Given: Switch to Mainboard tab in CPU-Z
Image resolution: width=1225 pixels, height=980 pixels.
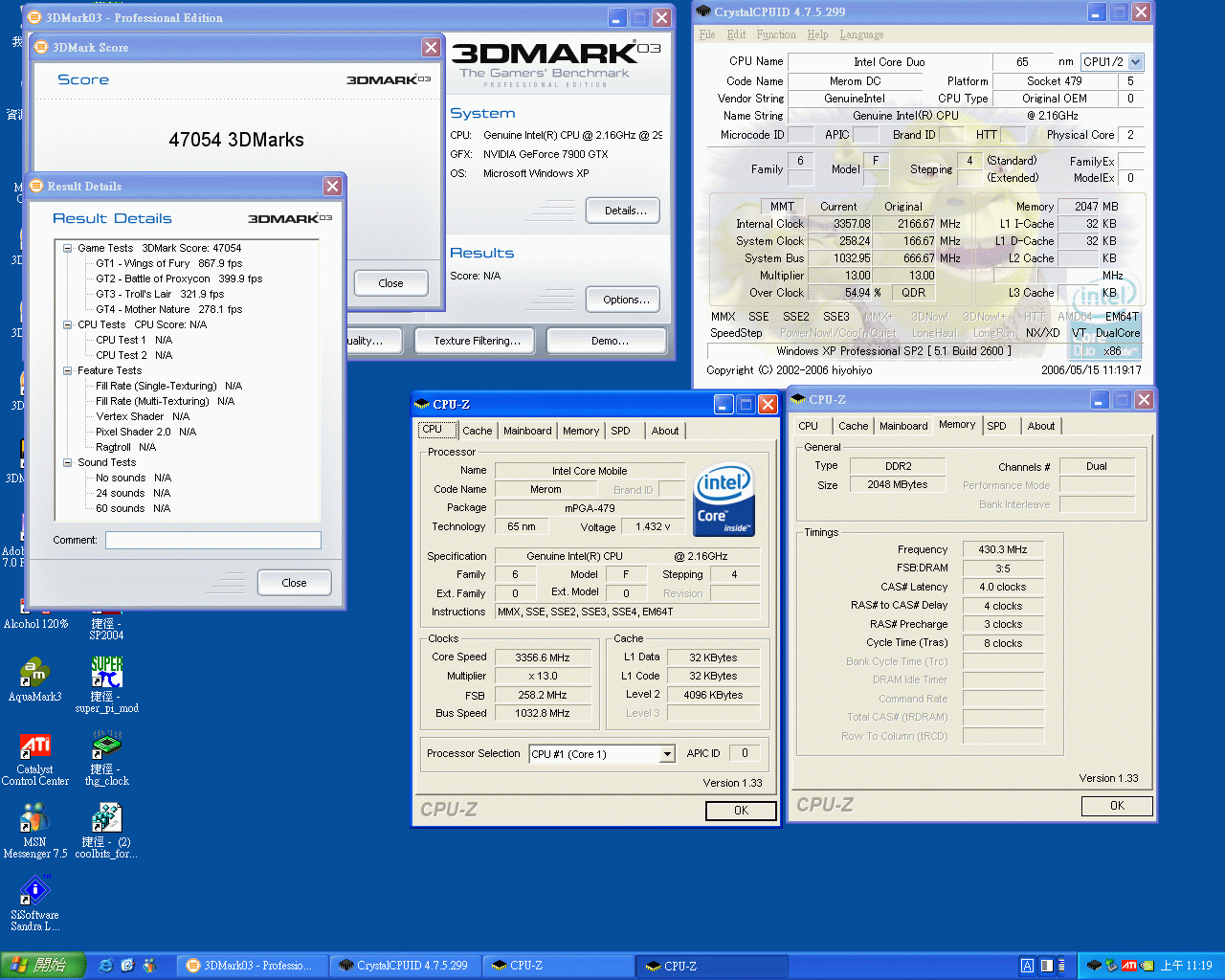Looking at the screenshot, I should (527, 431).
